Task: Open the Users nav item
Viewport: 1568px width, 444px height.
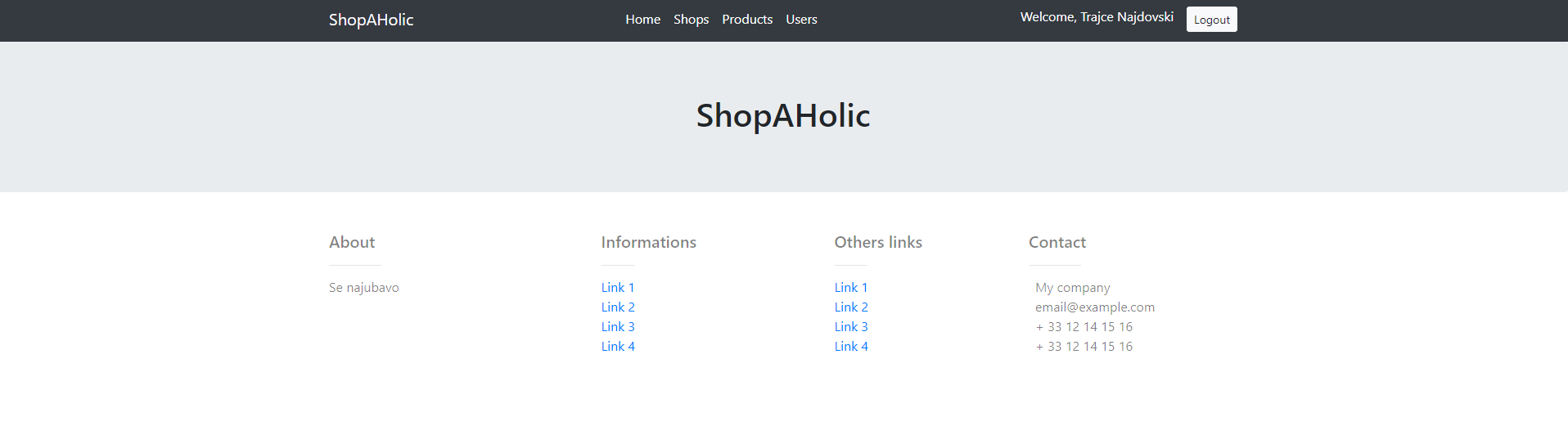Action: tap(801, 20)
